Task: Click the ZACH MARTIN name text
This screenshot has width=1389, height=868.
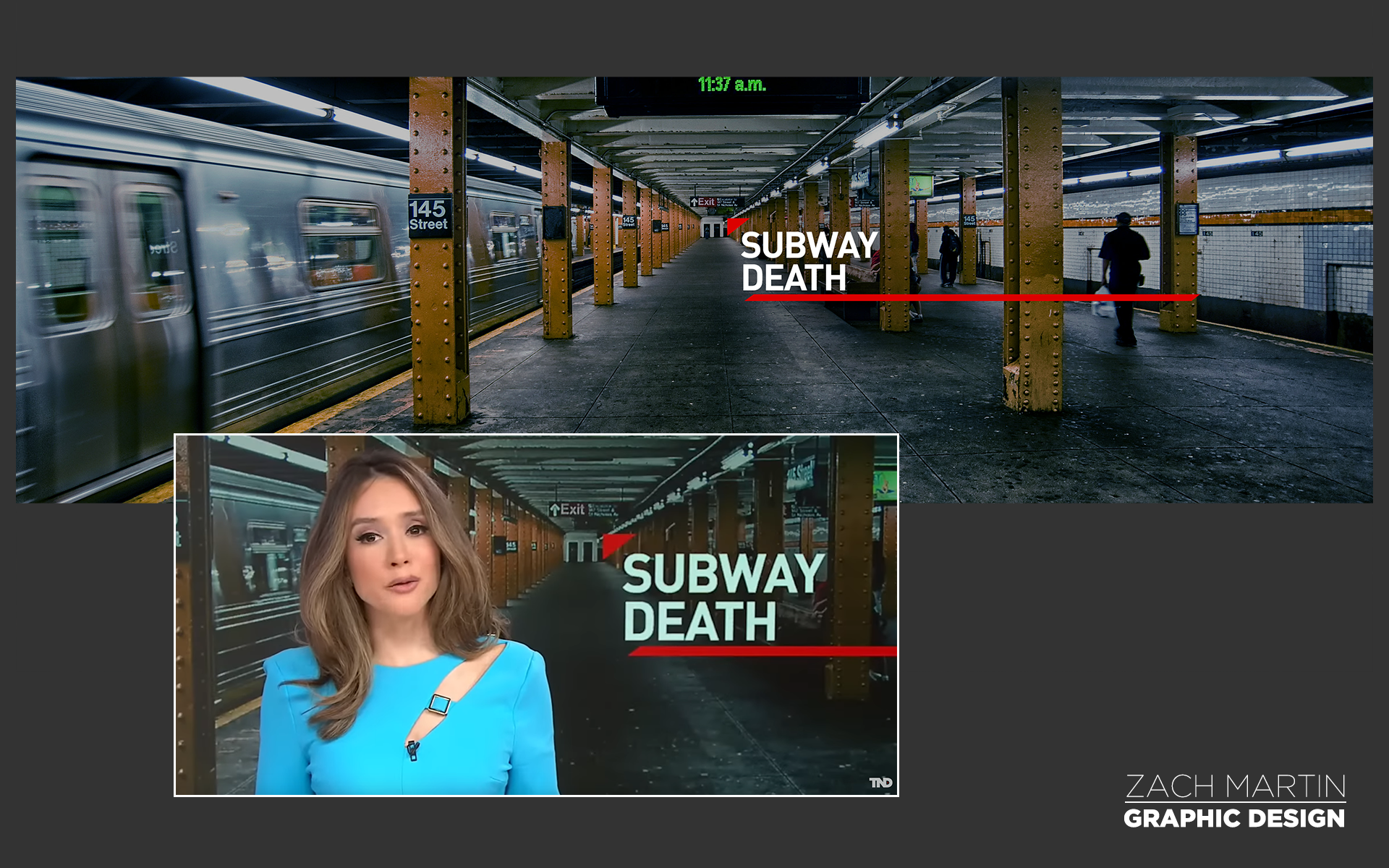Action: click(x=1235, y=786)
